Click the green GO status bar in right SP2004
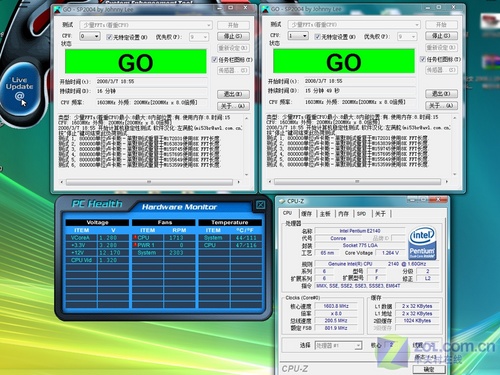Screen dimensions: 500x375 [x=344, y=61]
